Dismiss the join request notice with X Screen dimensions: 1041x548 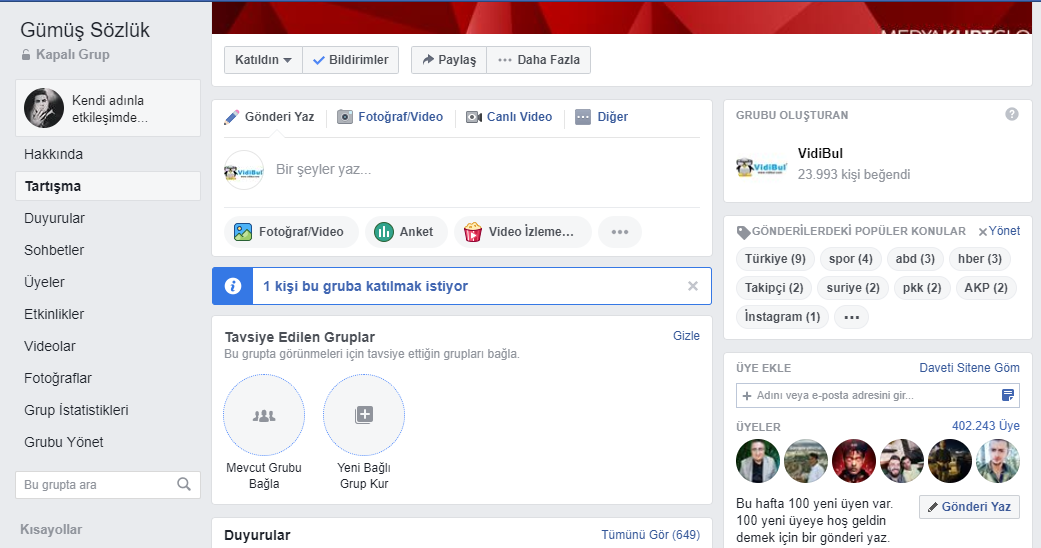692,286
